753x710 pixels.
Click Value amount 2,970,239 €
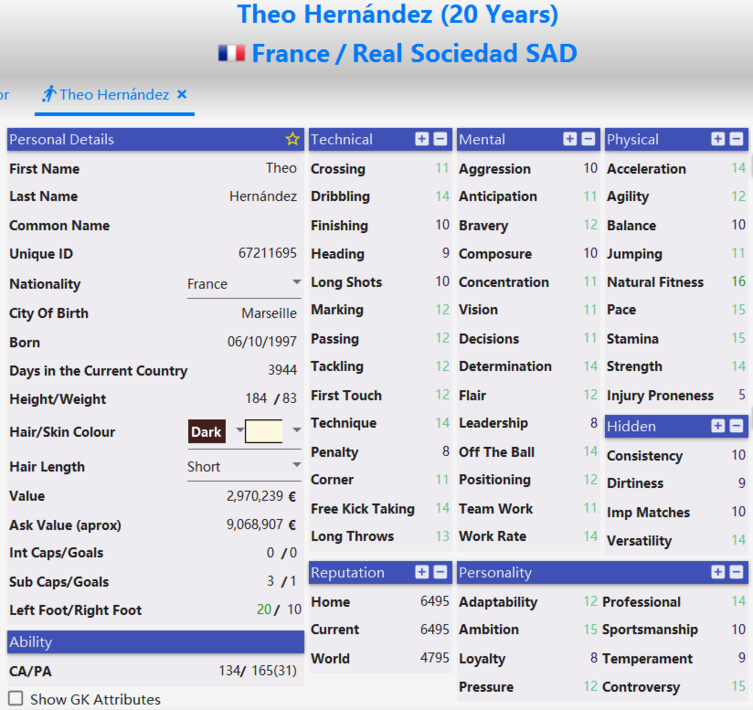point(261,496)
